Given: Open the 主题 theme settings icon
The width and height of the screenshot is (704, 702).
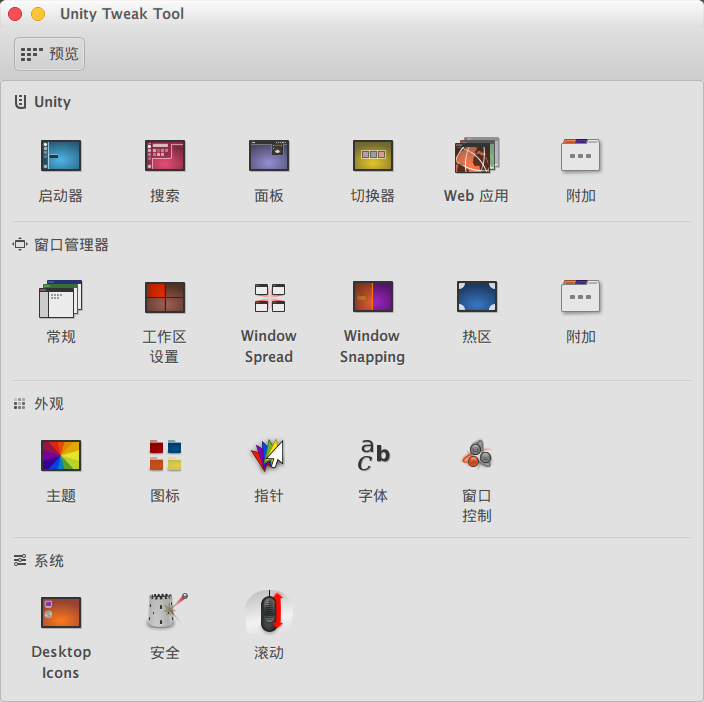Looking at the screenshot, I should (x=61, y=455).
